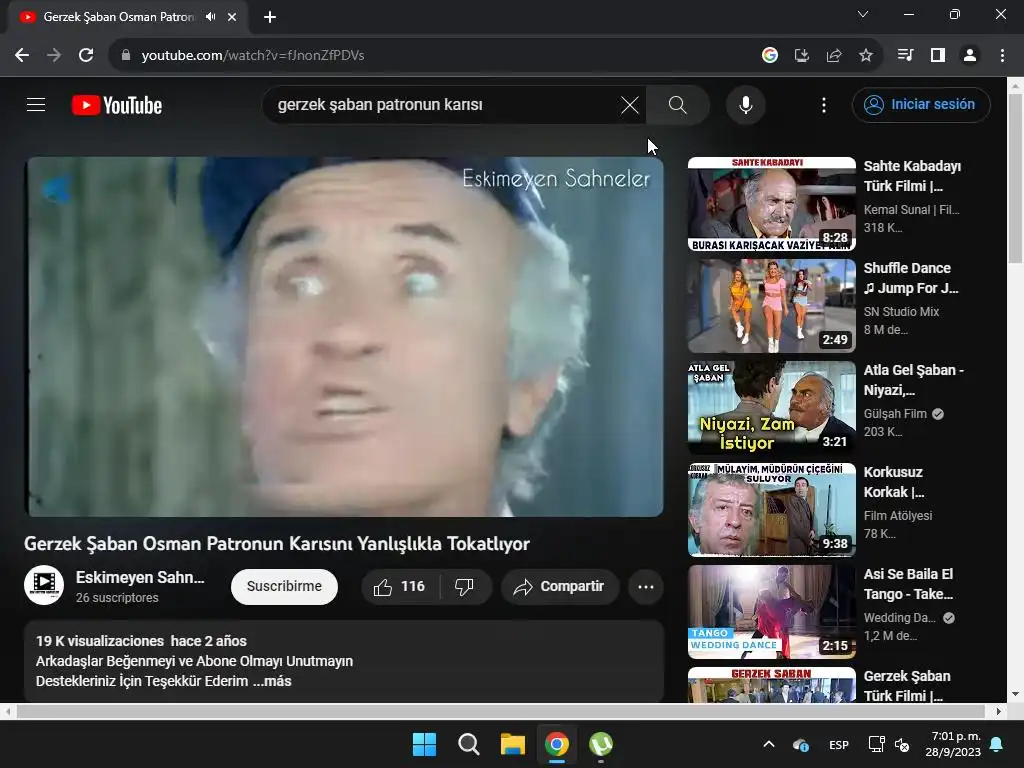1024x768 pixels.
Task: Open Eskimeyen Sahn... channel name link
Action: [140, 577]
